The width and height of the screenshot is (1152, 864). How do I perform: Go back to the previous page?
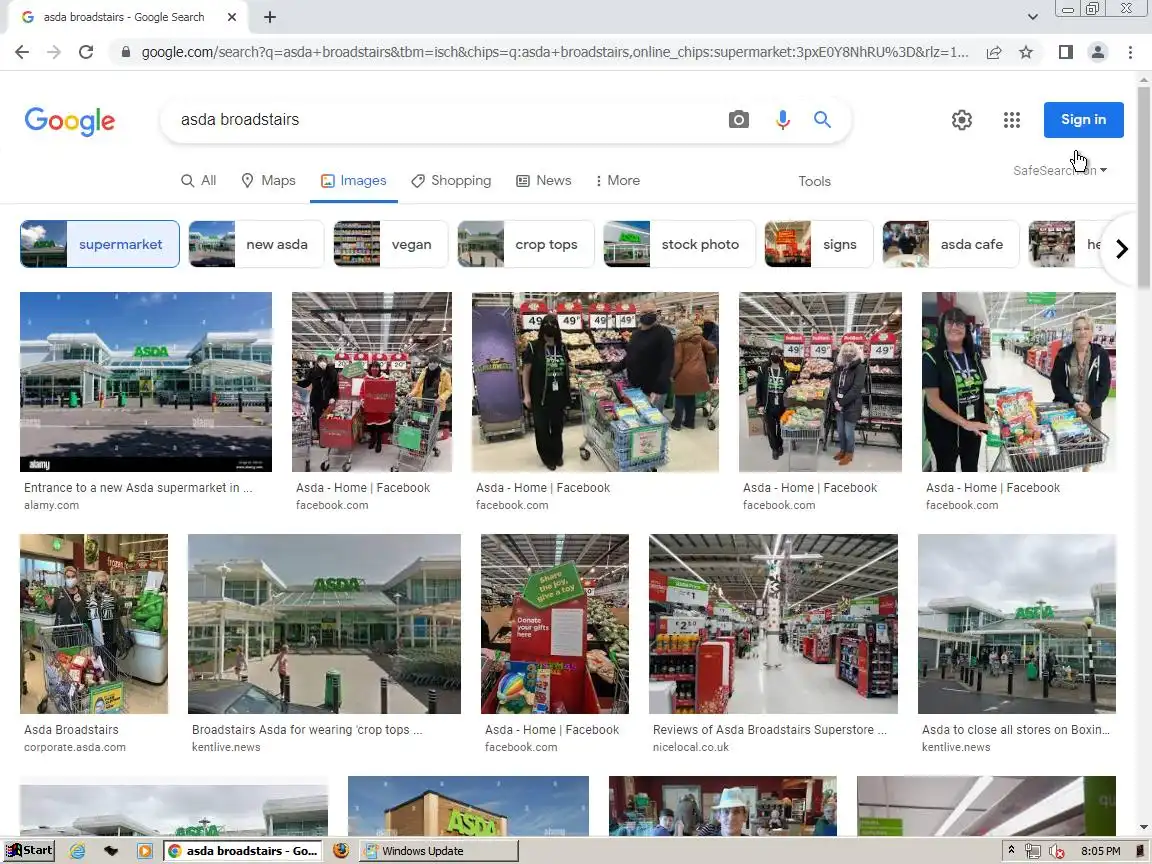[x=22, y=52]
